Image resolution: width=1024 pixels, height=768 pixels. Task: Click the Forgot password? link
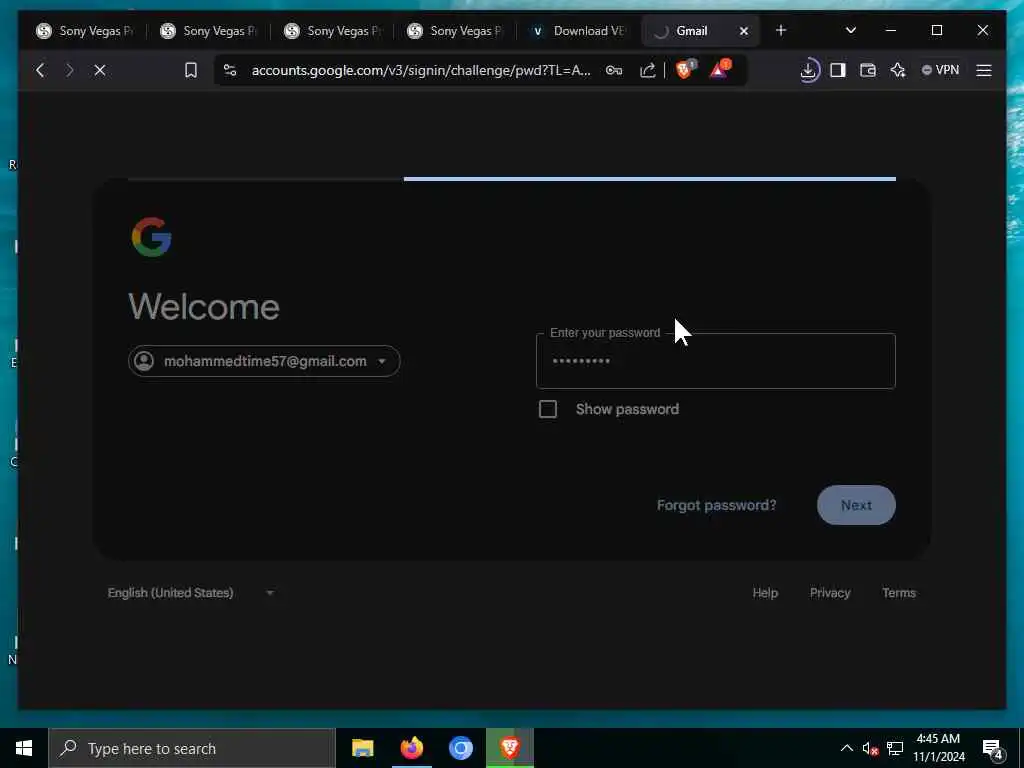(x=716, y=505)
